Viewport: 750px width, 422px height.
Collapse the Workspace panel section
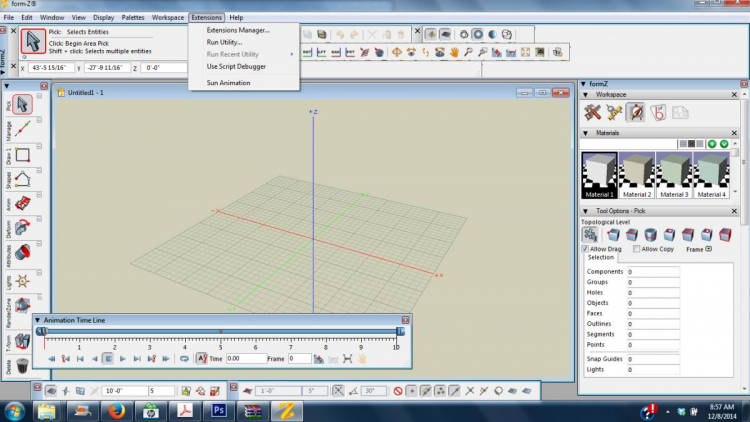(x=587, y=94)
